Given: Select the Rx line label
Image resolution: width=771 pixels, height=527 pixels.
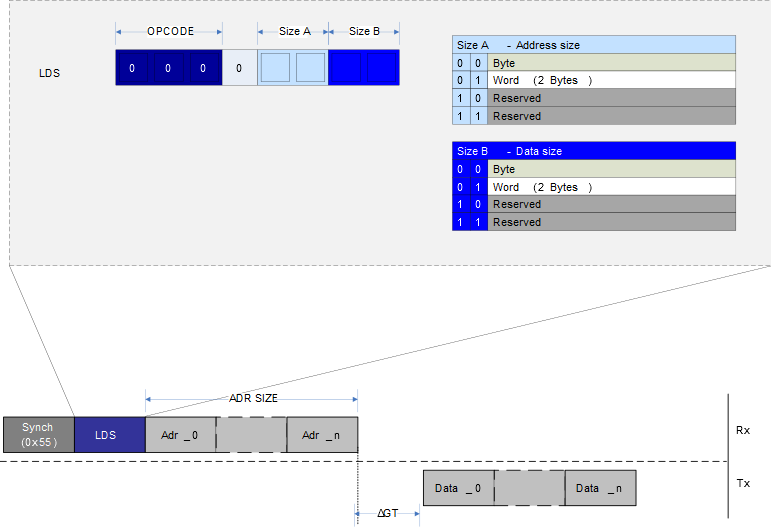Looking at the screenshot, I should [x=742, y=430].
